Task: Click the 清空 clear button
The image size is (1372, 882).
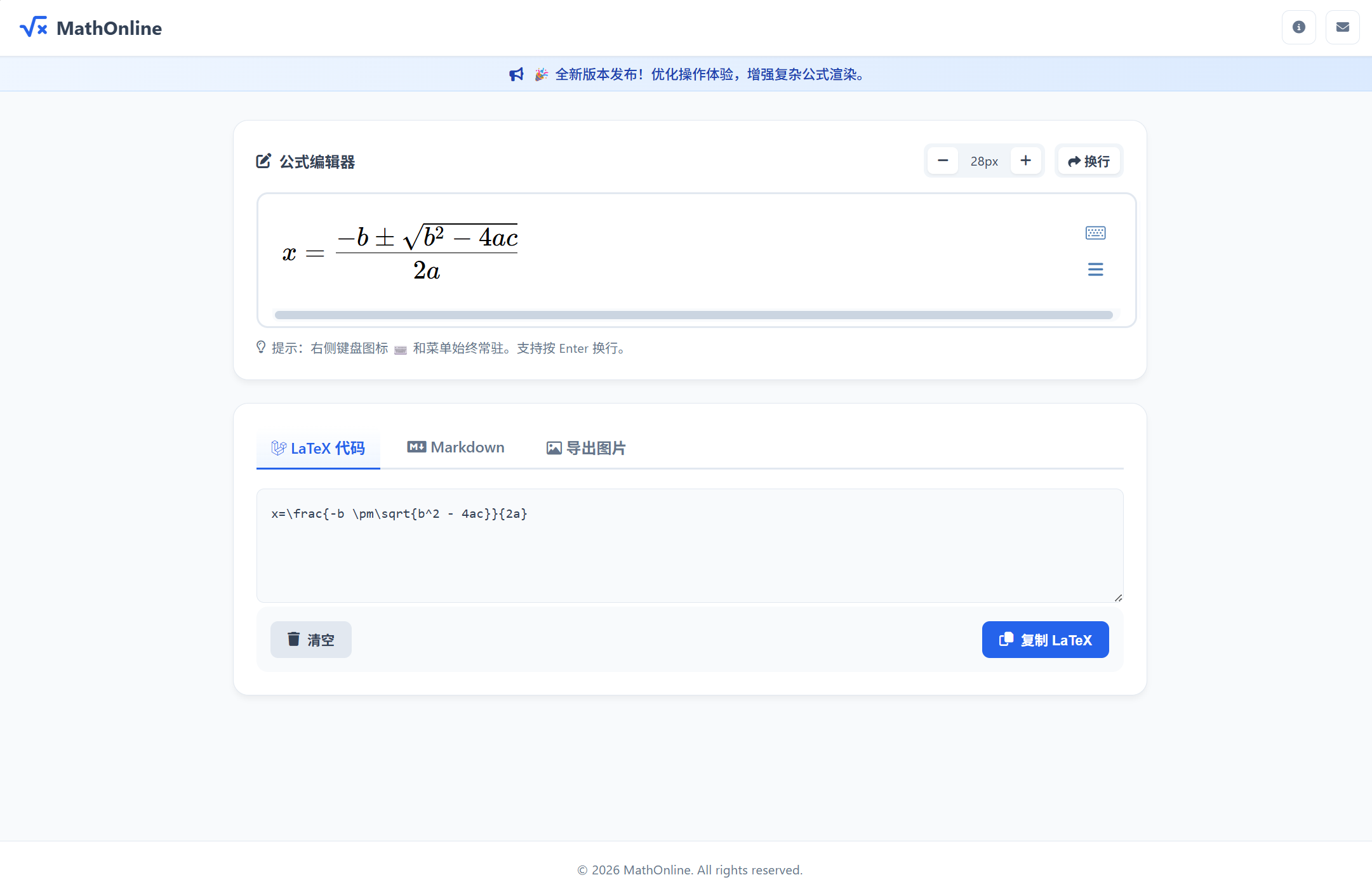Action: coord(310,639)
